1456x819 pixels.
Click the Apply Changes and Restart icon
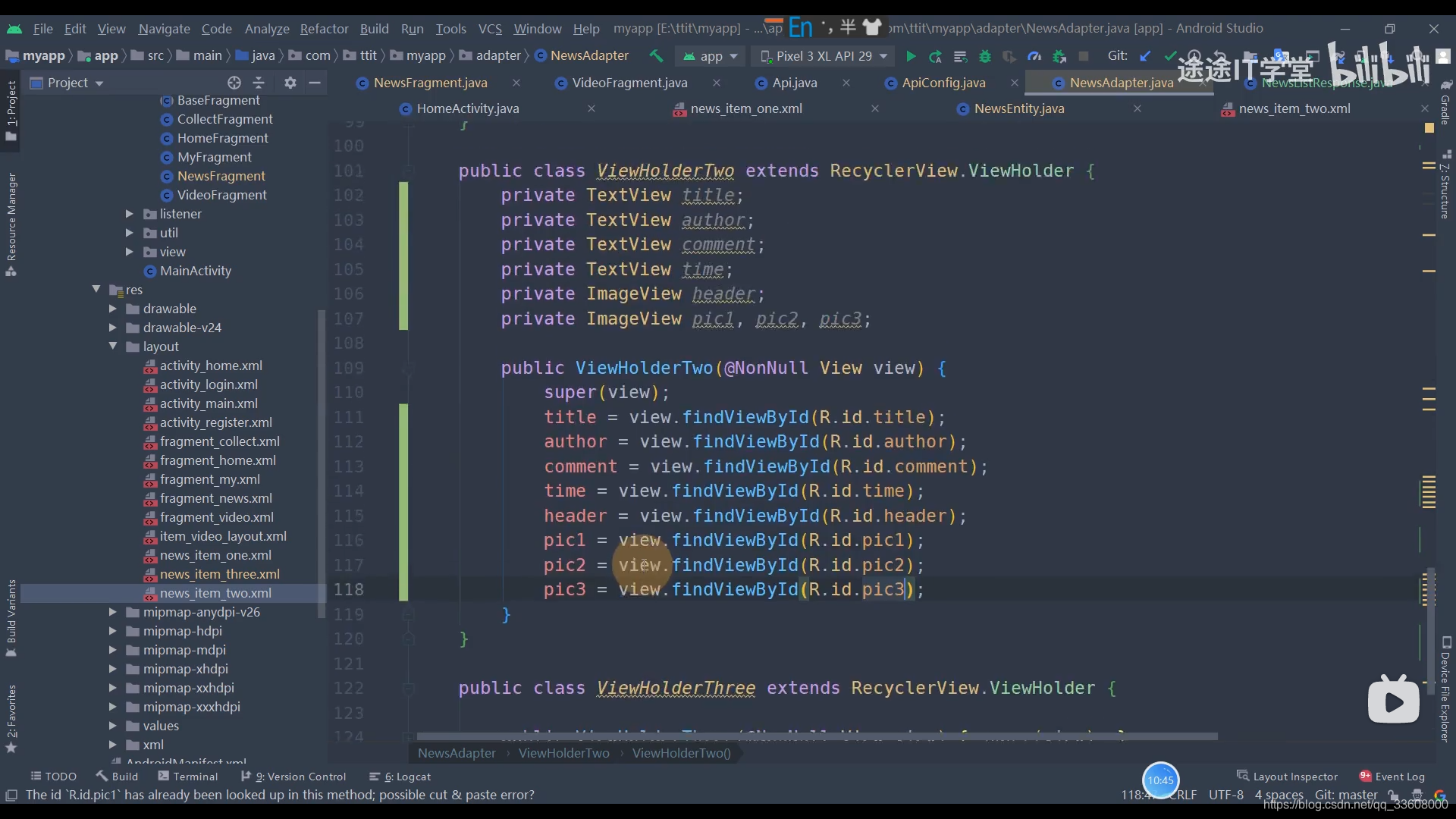coord(935,56)
